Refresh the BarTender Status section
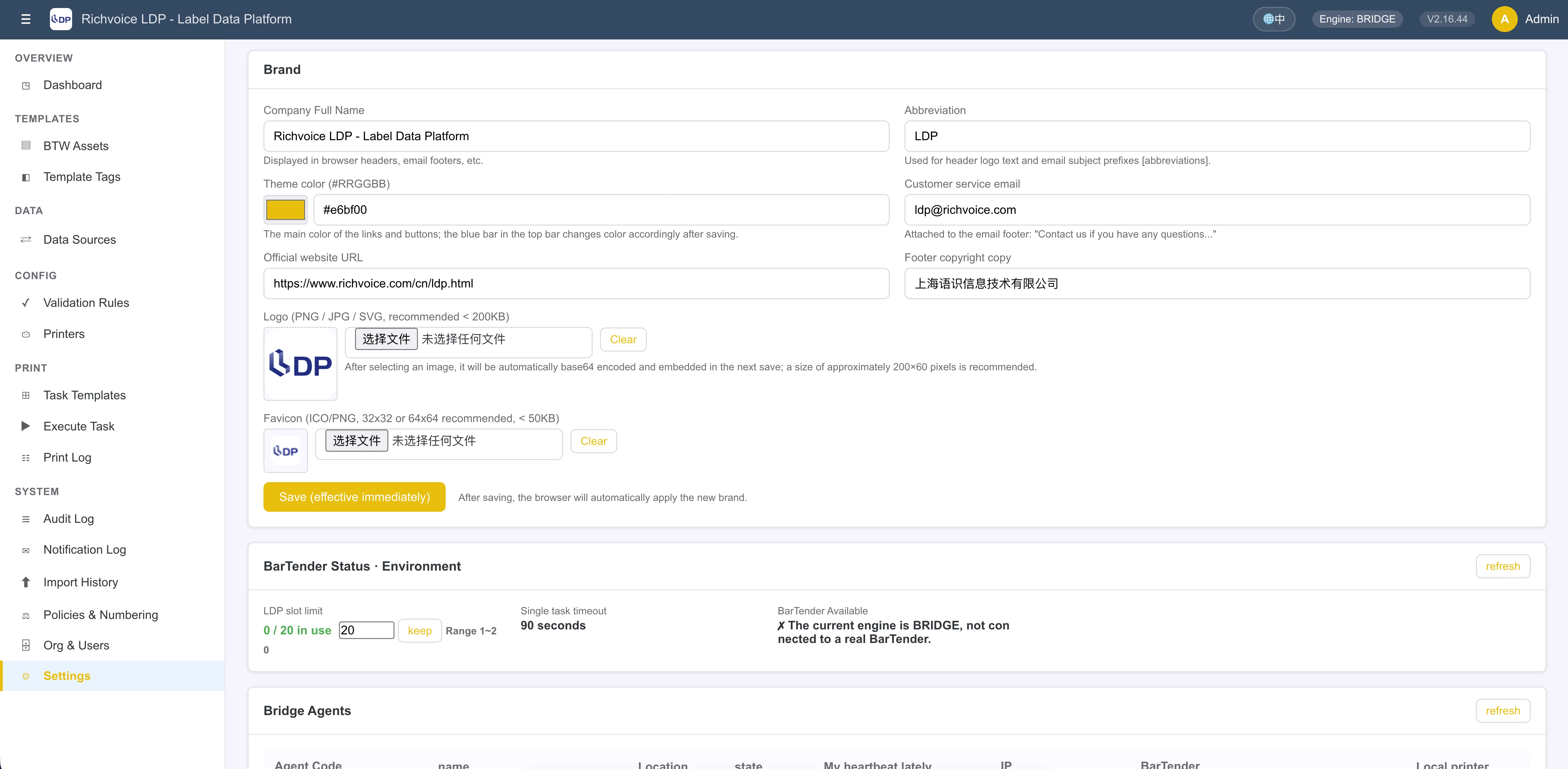Image resolution: width=1568 pixels, height=769 pixels. click(x=1502, y=566)
